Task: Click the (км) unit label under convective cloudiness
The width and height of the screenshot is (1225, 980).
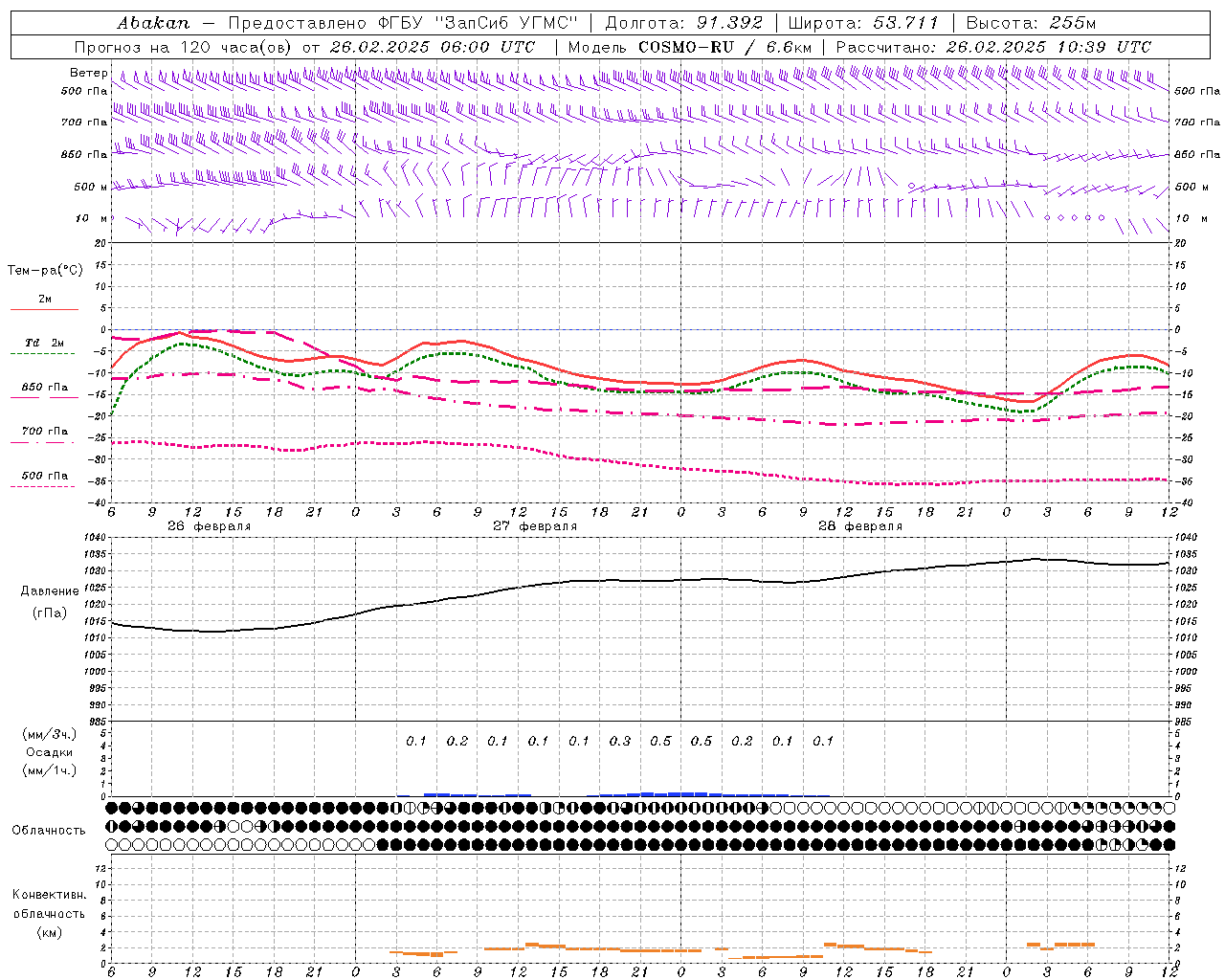Action: click(49, 931)
